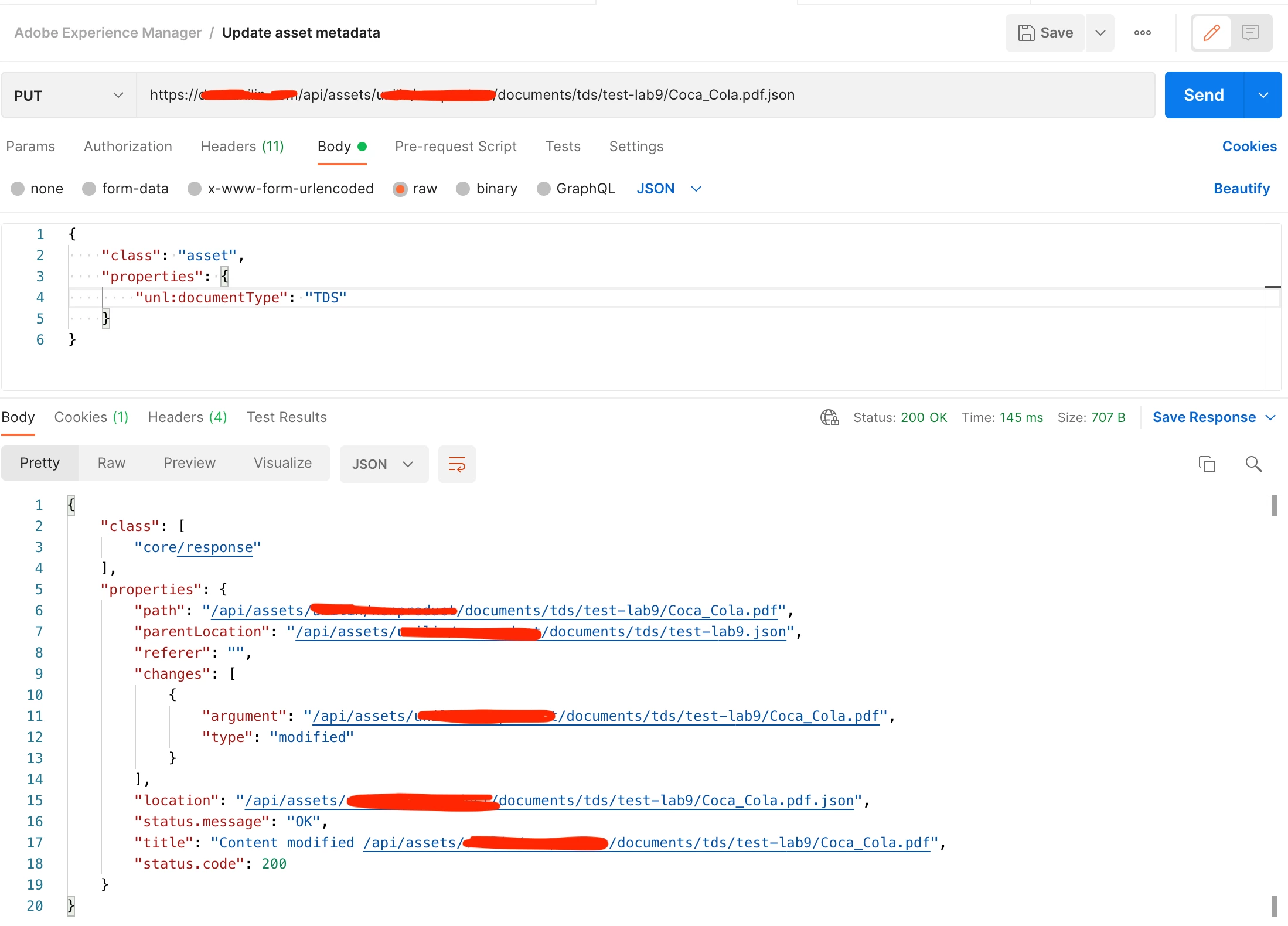Click the three-dot more actions icon
The width and height of the screenshot is (1288, 926).
click(1142, 33)
